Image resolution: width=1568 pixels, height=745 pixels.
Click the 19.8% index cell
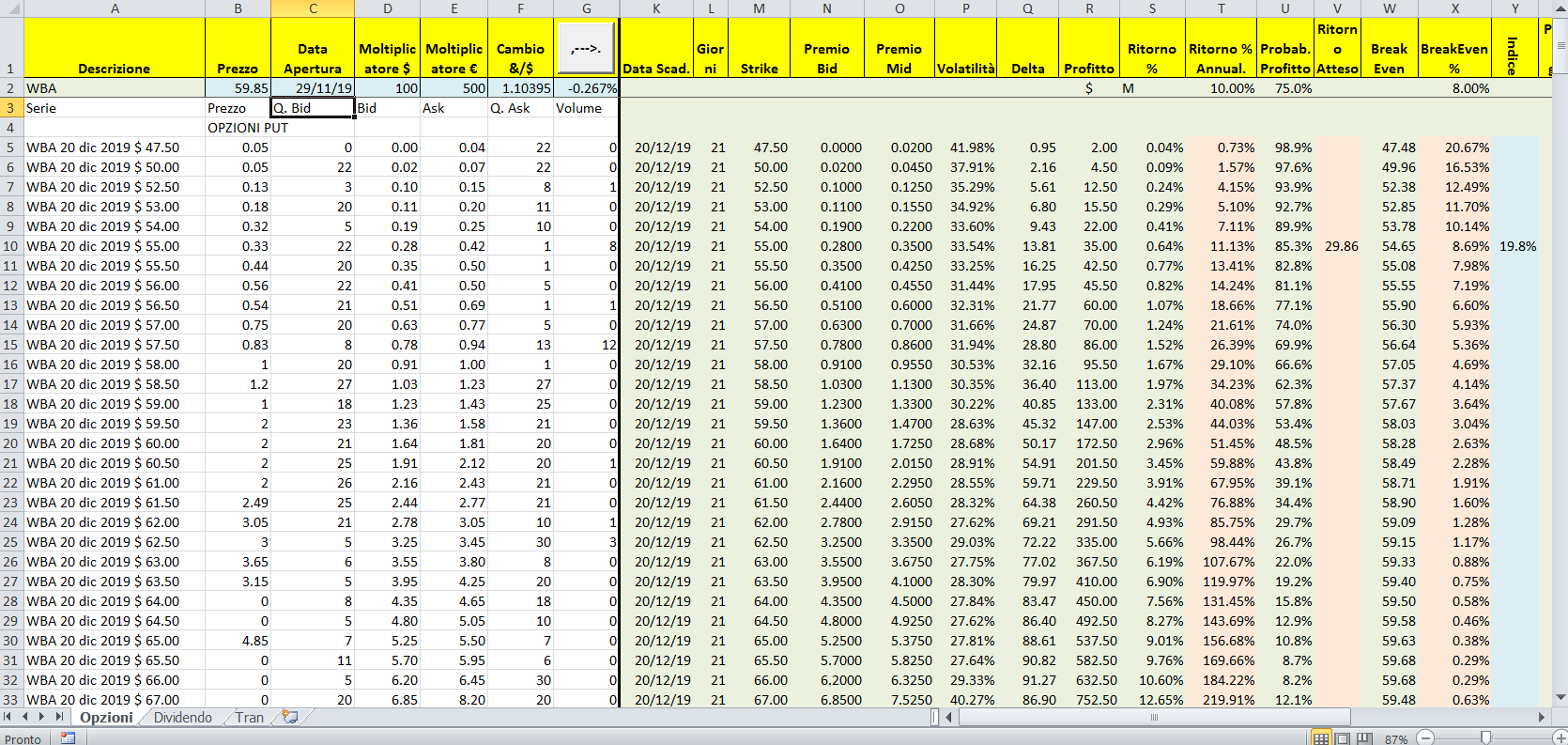pos(1514,246)
